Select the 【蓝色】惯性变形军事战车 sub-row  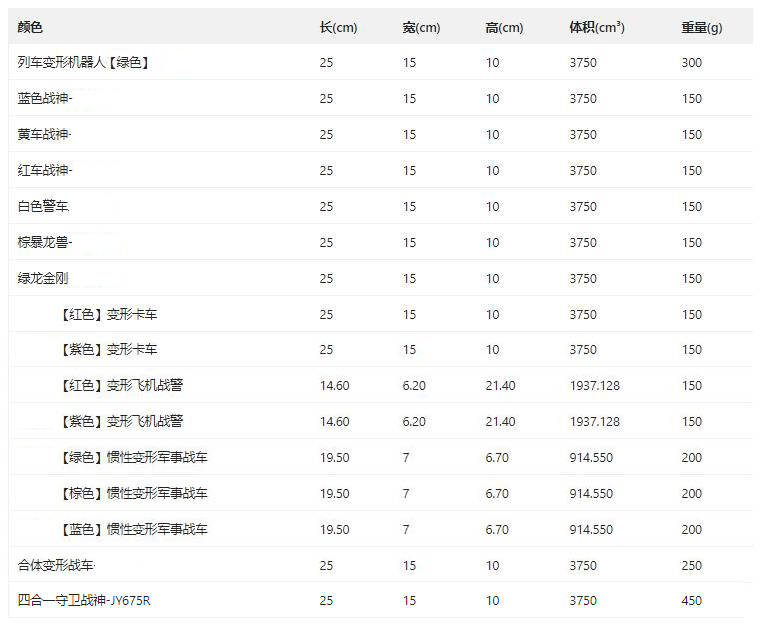click(134, 530)
